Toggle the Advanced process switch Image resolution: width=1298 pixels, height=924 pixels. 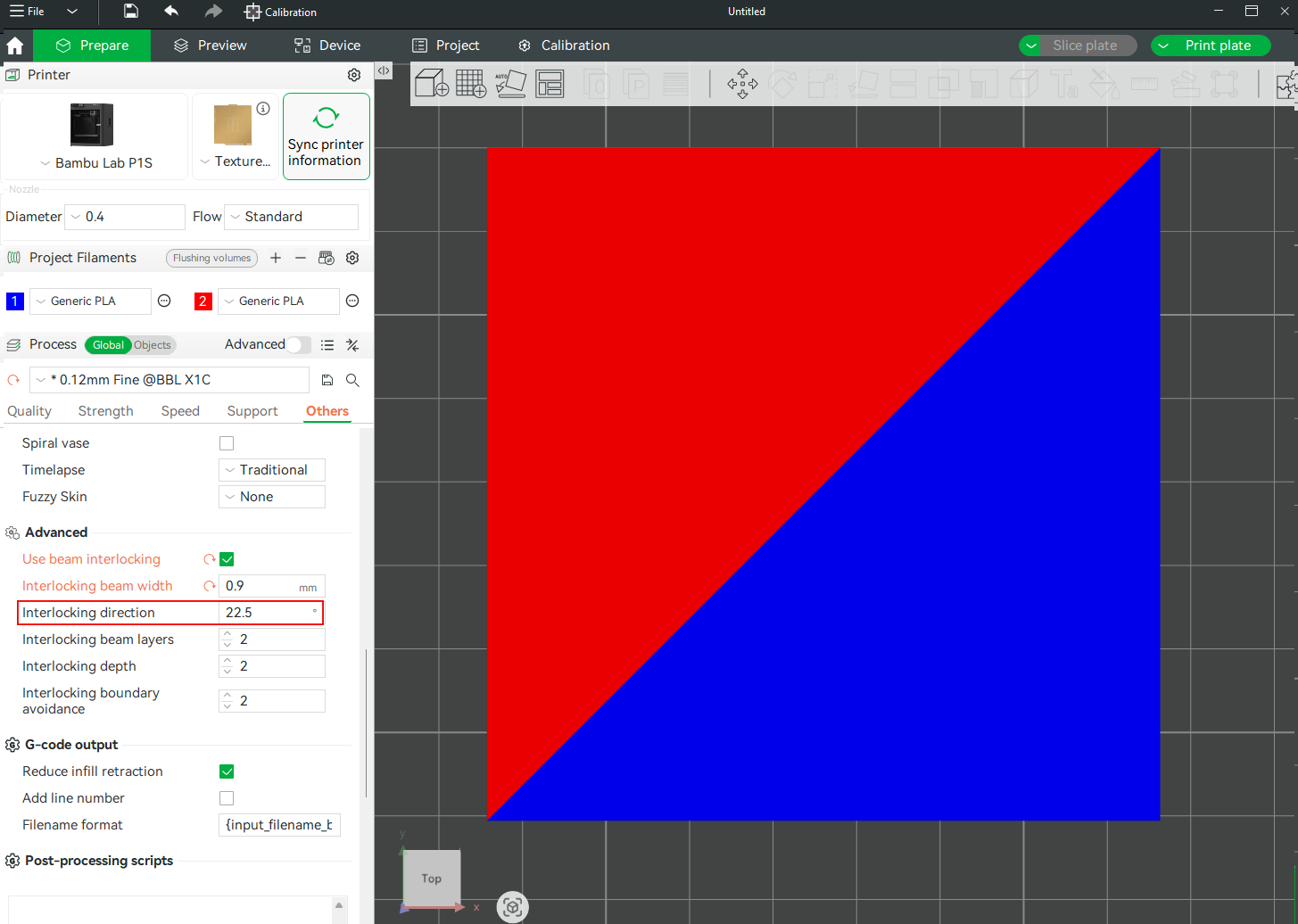[x=299, y=345]
